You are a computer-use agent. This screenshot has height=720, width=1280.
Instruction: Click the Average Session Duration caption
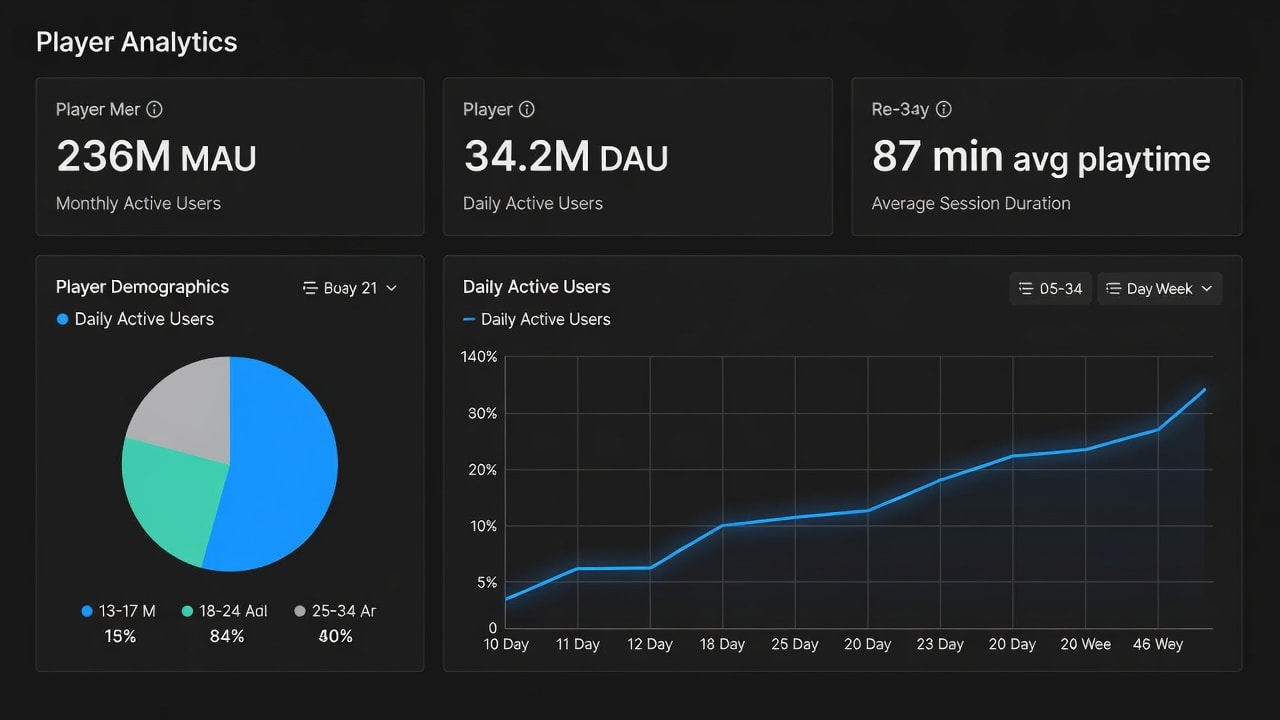(x=971, y=203)
